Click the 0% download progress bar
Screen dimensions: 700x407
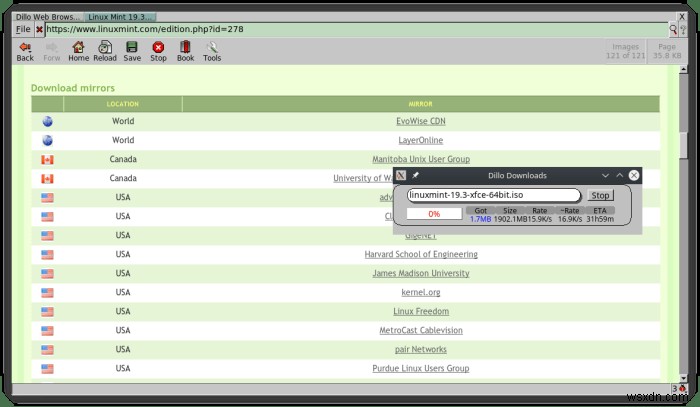point(434,214)
